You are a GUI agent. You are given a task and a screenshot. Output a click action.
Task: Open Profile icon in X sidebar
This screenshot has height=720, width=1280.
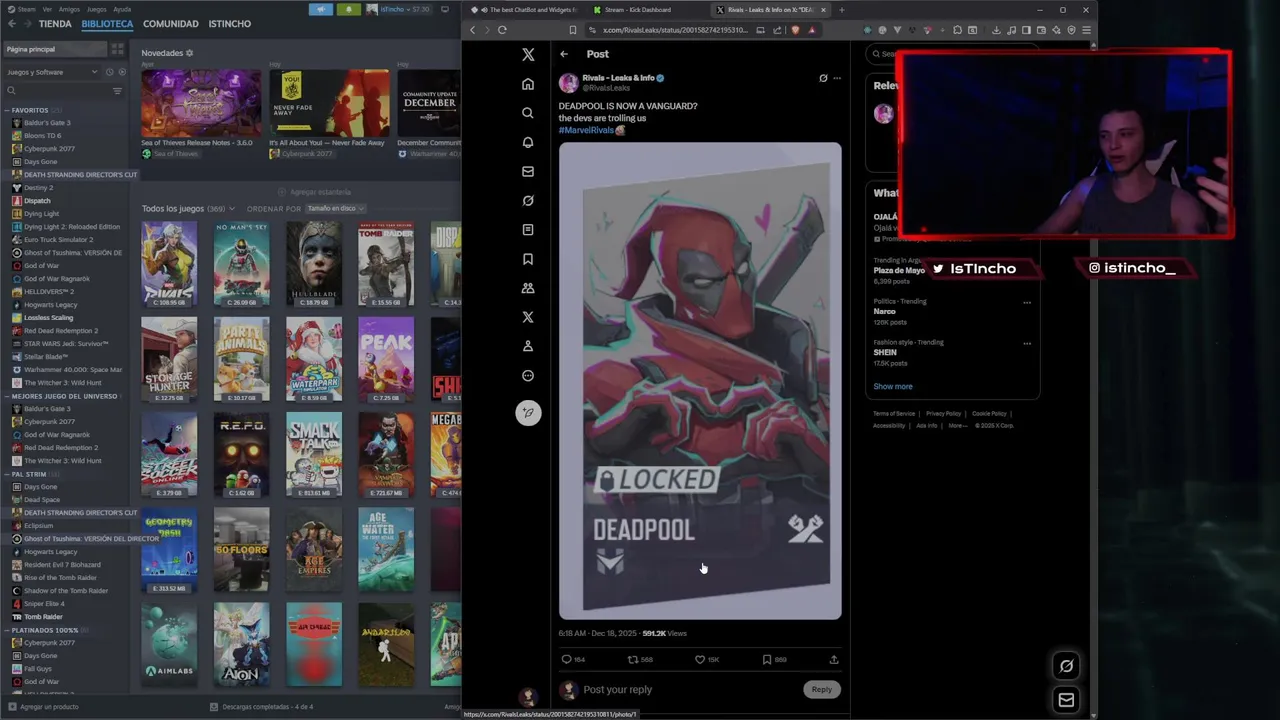click(528, 346)
